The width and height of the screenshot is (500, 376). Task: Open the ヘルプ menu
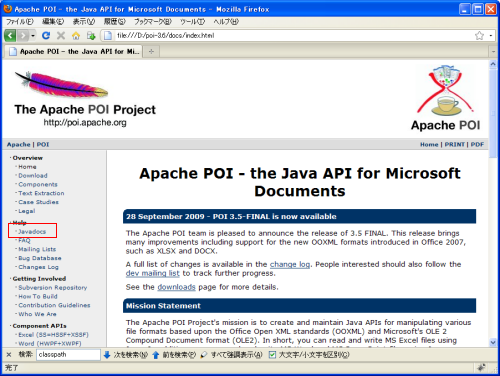click(x=226, y=22)
